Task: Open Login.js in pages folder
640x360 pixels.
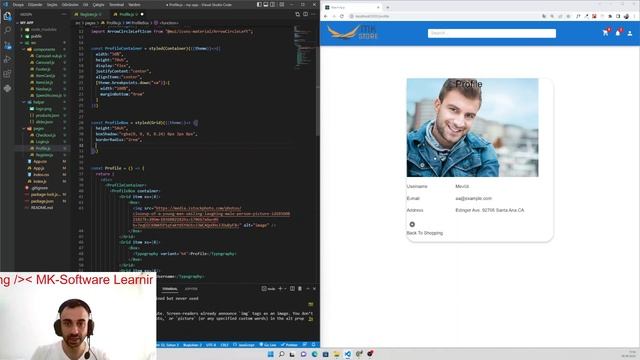Action: point(42,142)
